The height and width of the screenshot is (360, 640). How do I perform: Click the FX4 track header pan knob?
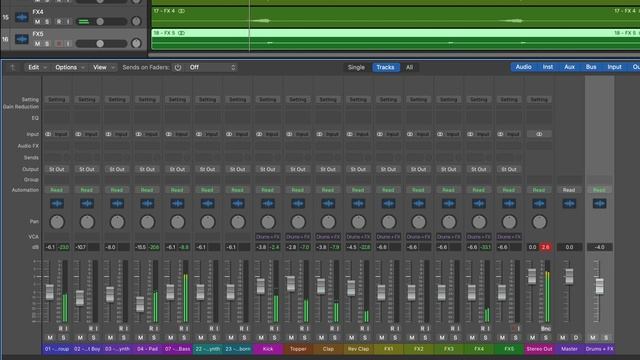pos(136,21)
